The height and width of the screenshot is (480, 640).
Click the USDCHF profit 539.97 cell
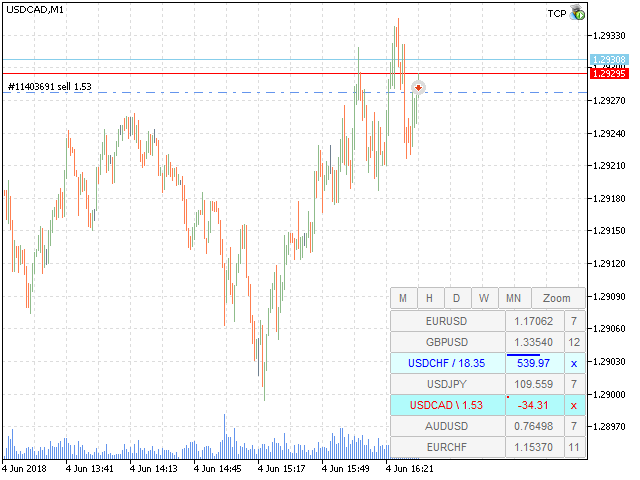[x=533, y=363]
